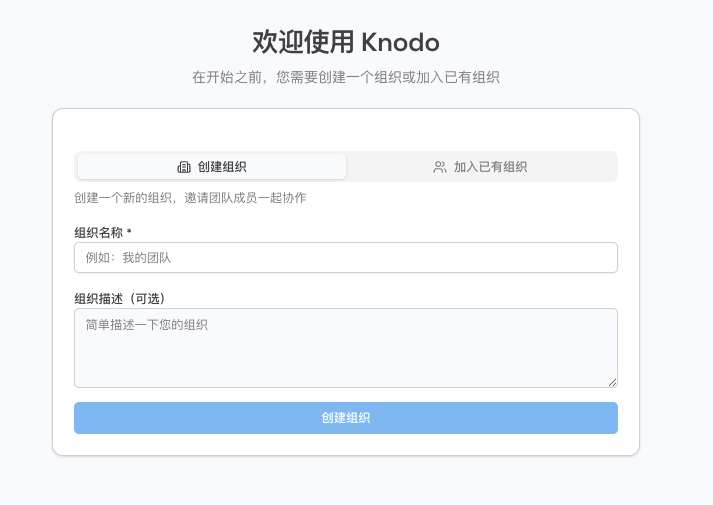Image resolution: width=713 pixels, height=505 pixels.
Task: Click the people icon on 加入已有组织 tab
Action: click(440, 167)
